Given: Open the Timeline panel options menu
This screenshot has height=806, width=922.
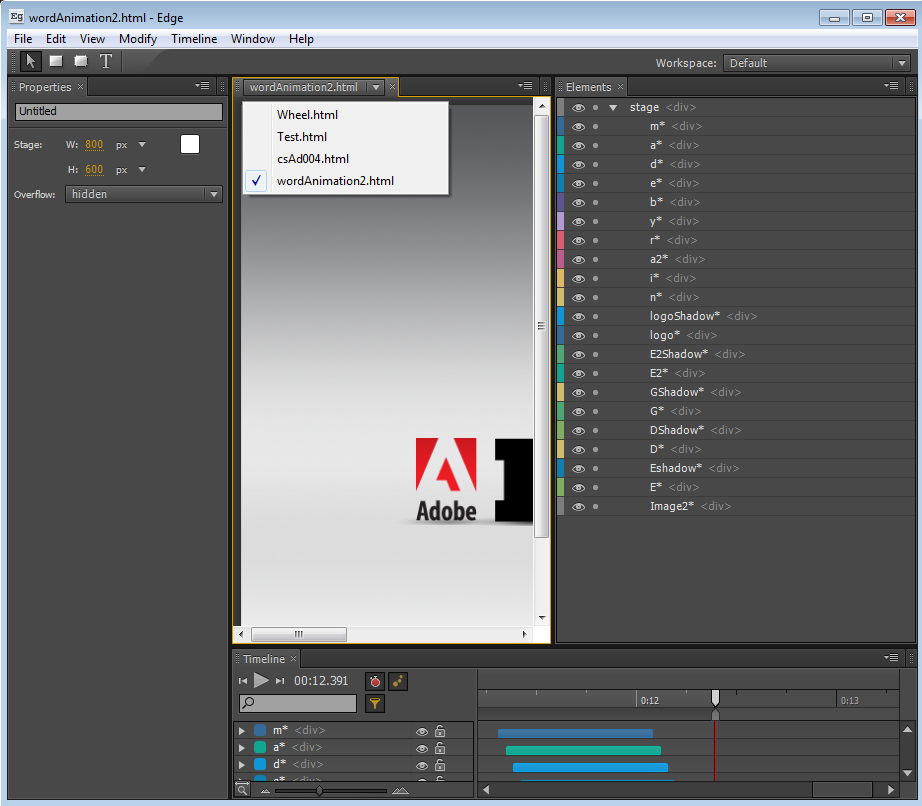Looking at the screenshot, I should (891, 657).
